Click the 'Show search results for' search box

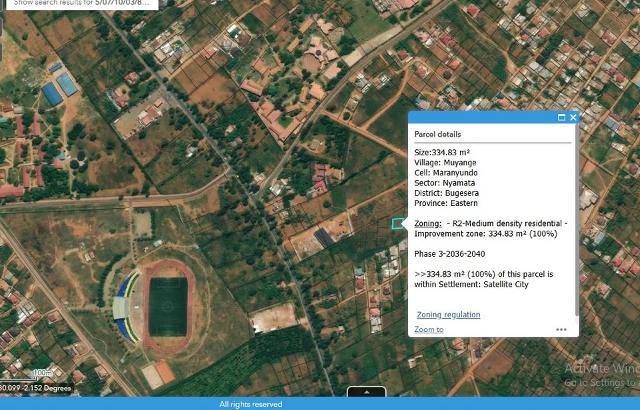coord(80,4)
